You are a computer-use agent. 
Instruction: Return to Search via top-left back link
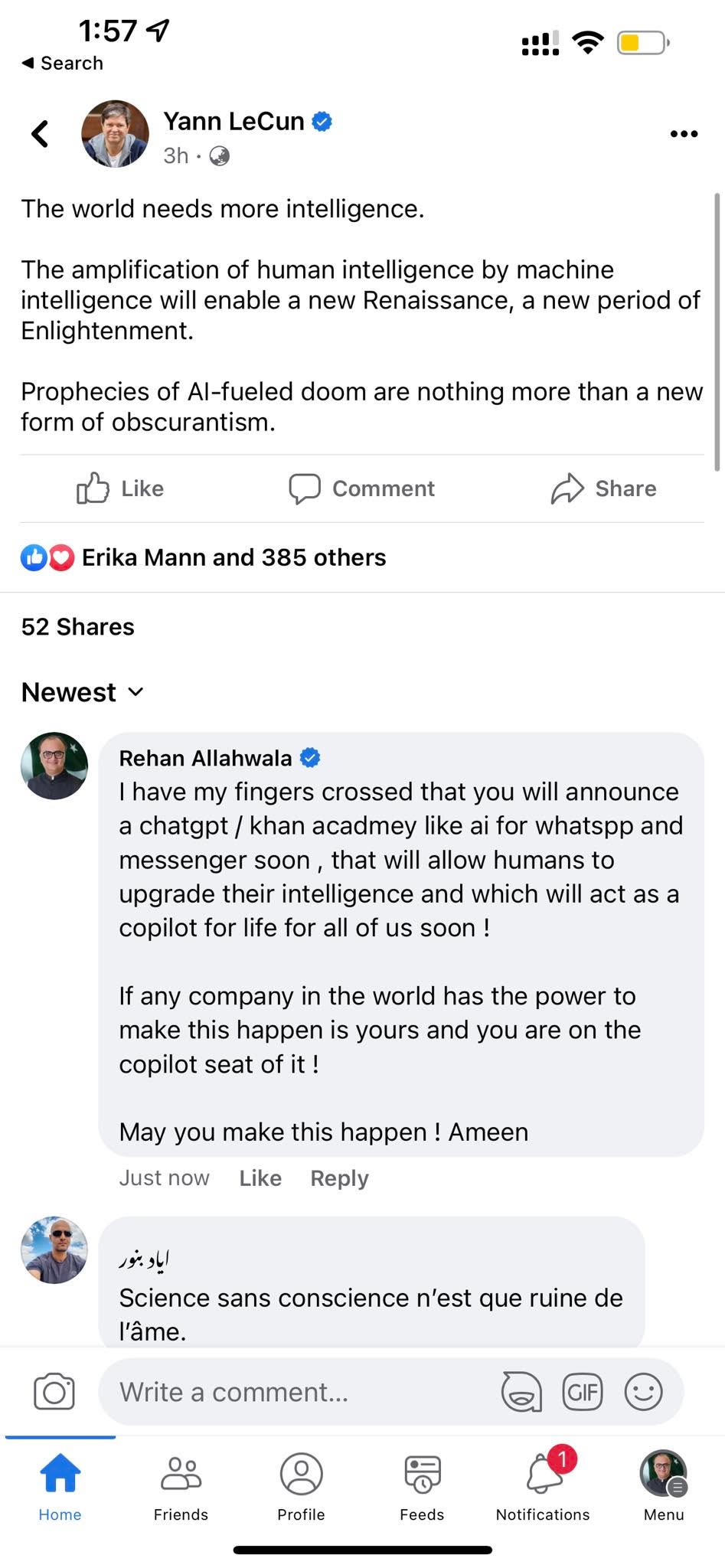click(x=62, y=63)
